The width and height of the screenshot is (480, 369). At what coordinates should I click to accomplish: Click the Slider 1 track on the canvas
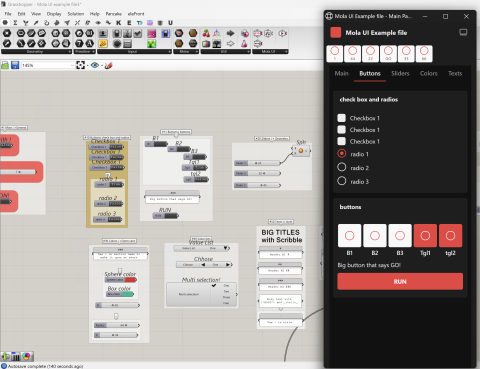click(263, 163)
